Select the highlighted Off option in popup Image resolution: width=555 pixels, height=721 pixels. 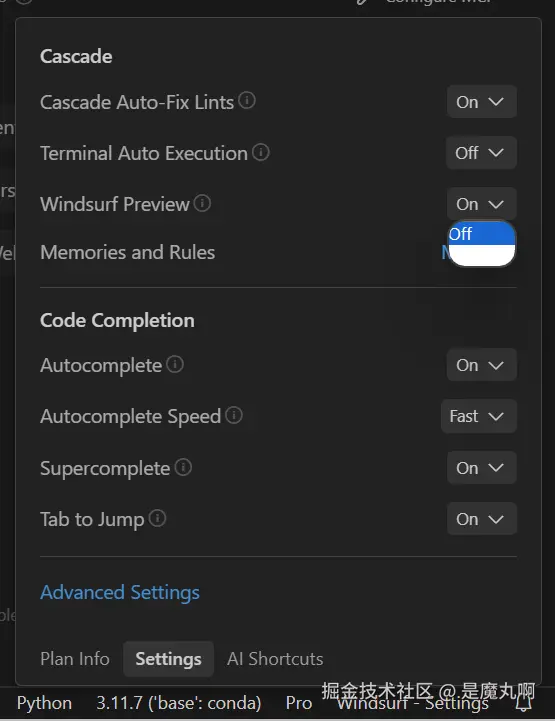(481, 234)
